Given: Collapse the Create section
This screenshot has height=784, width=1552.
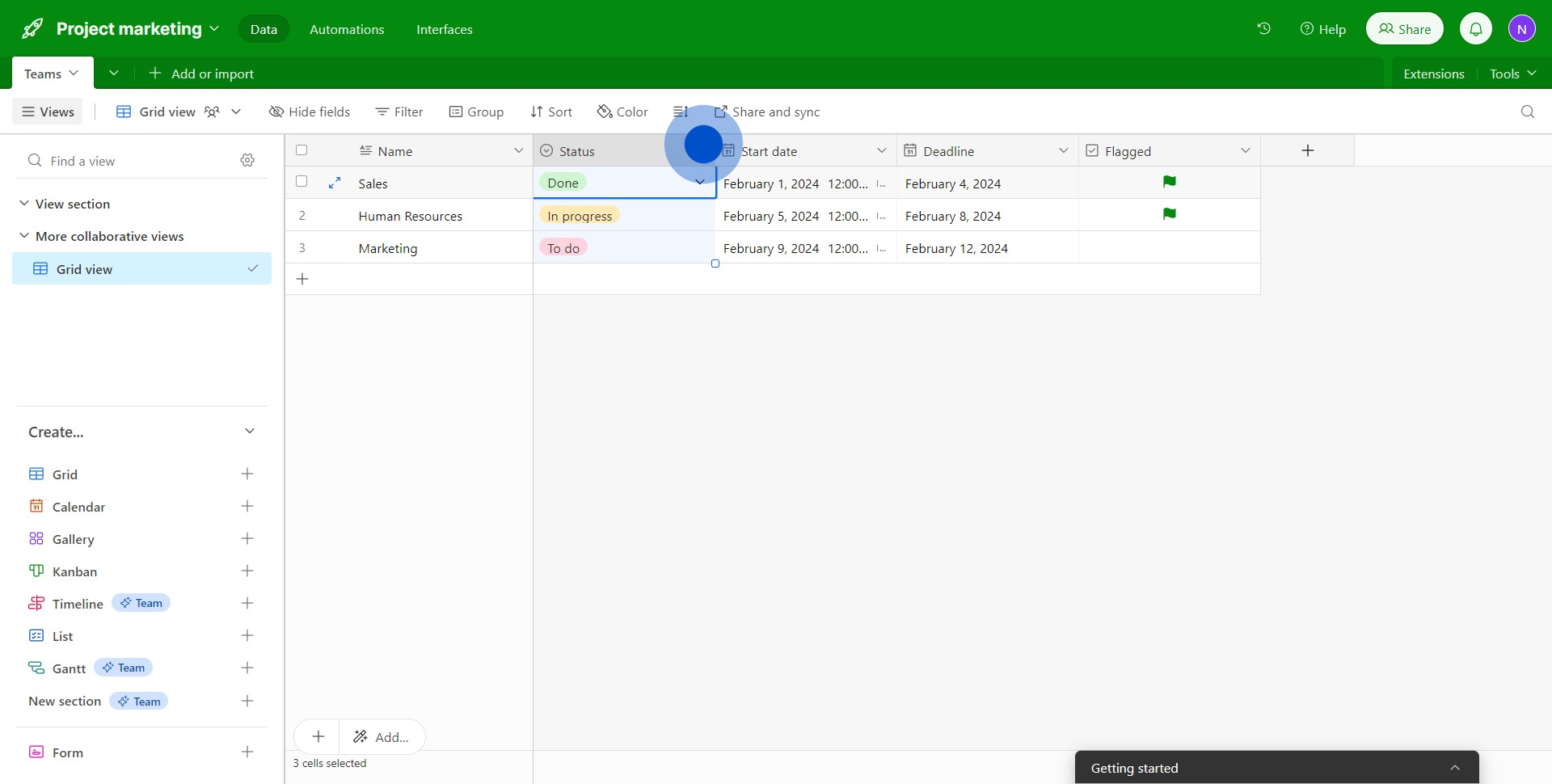Looking at the screenshot, I should (249, 432).
